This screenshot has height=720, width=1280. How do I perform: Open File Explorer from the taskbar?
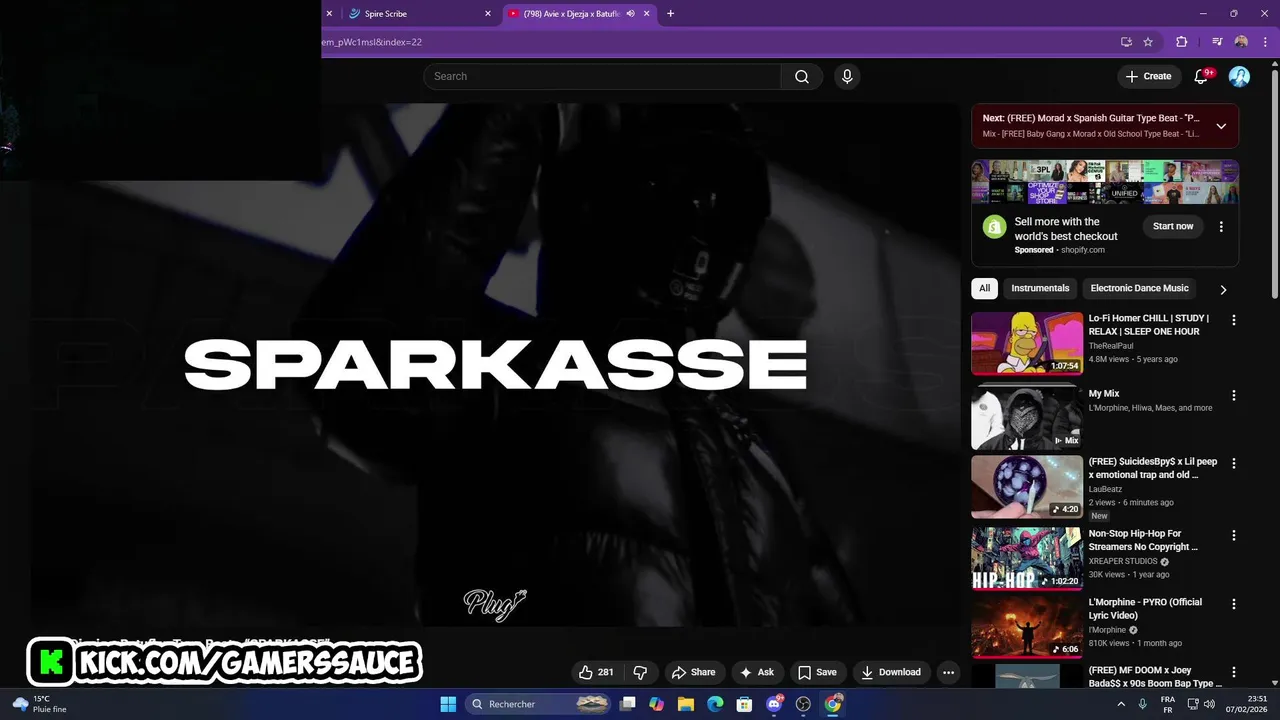pos(686,704)
